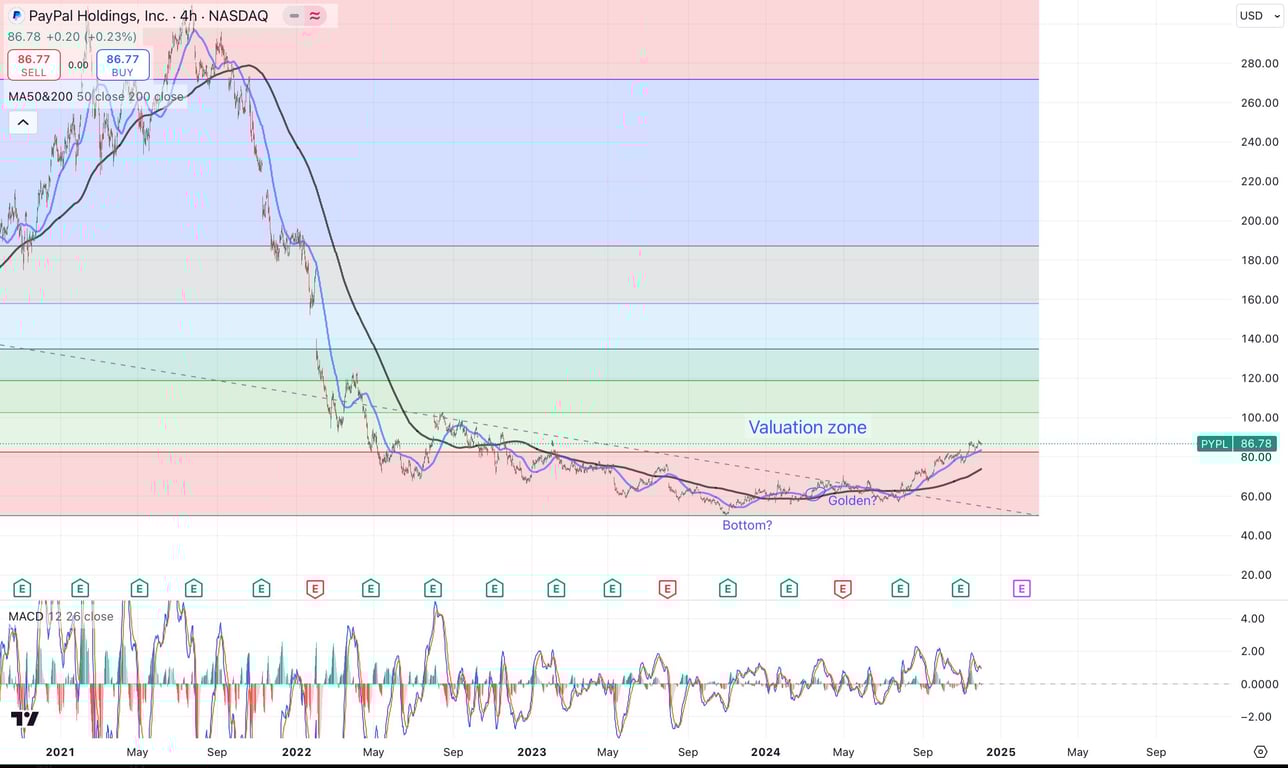
Task: Click the 100.00 price scale label
Action: (x=1259, y=418)
